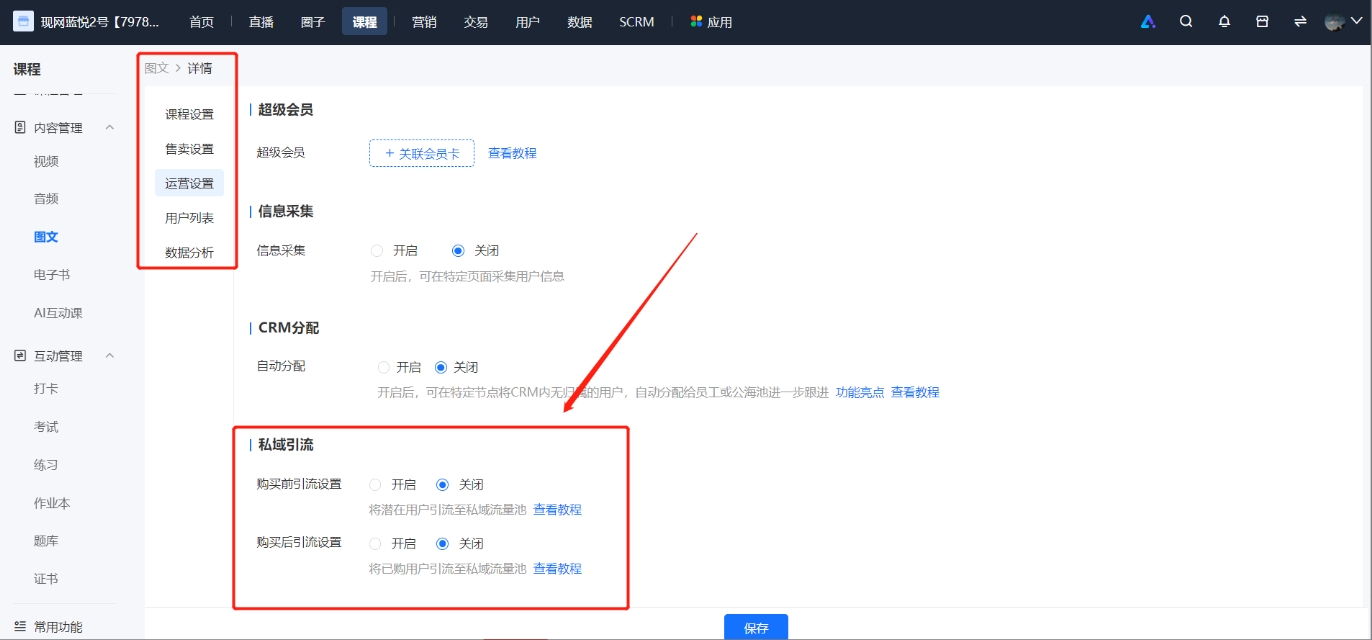Open the user avatar dropdown arrow
Screen dimensions: 1372x640
point(1355,20)
